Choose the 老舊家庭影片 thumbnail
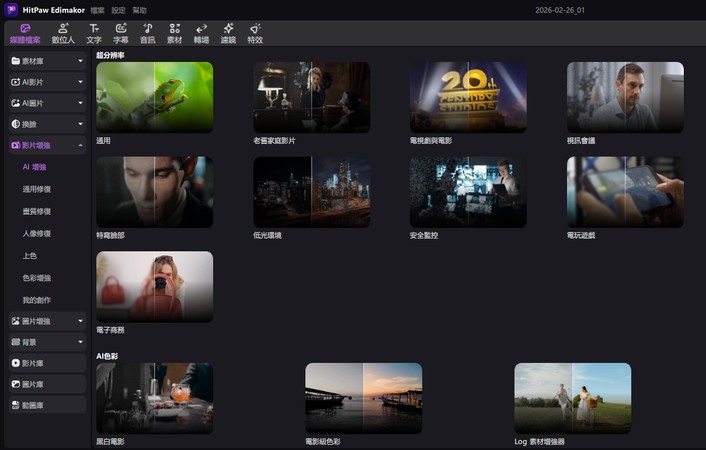The image size is (706, 450). (x=312, y=97)
